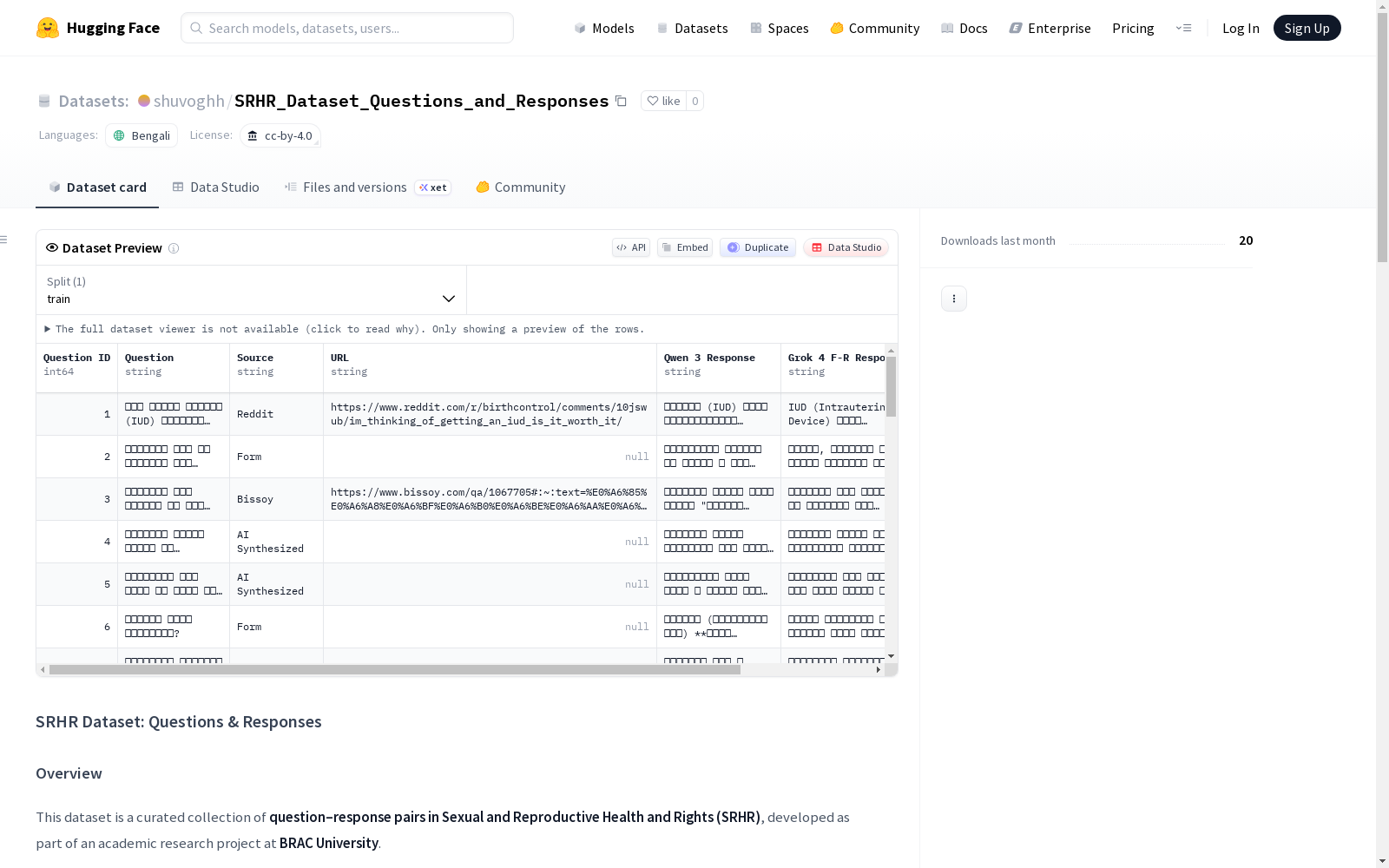This screenshot has height=868, width=1389.
Task: Open the Community menu in top navigation
Action: click(x=875, y=28)
